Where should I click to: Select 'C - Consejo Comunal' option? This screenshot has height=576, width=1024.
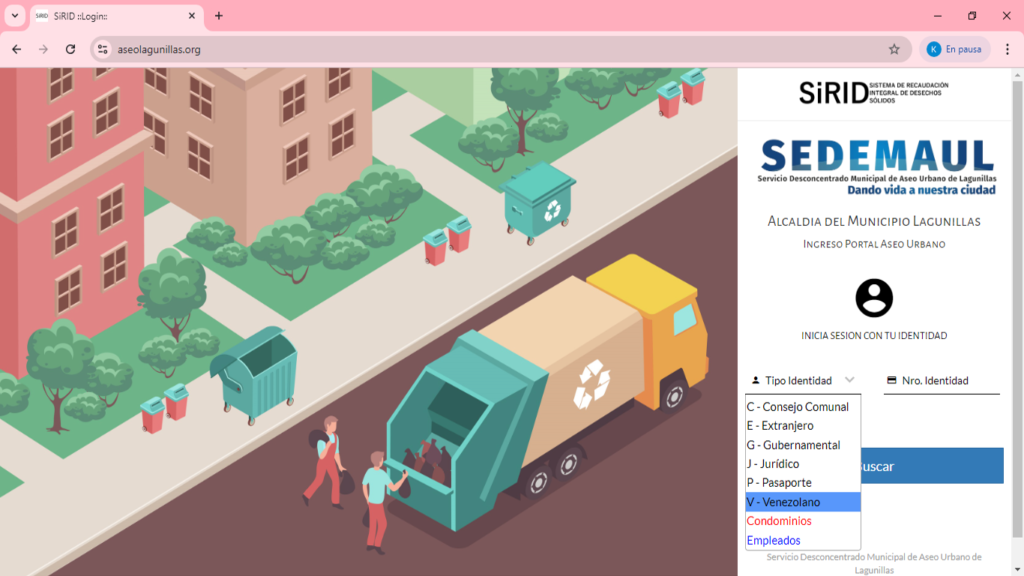[x=797, y=407]
